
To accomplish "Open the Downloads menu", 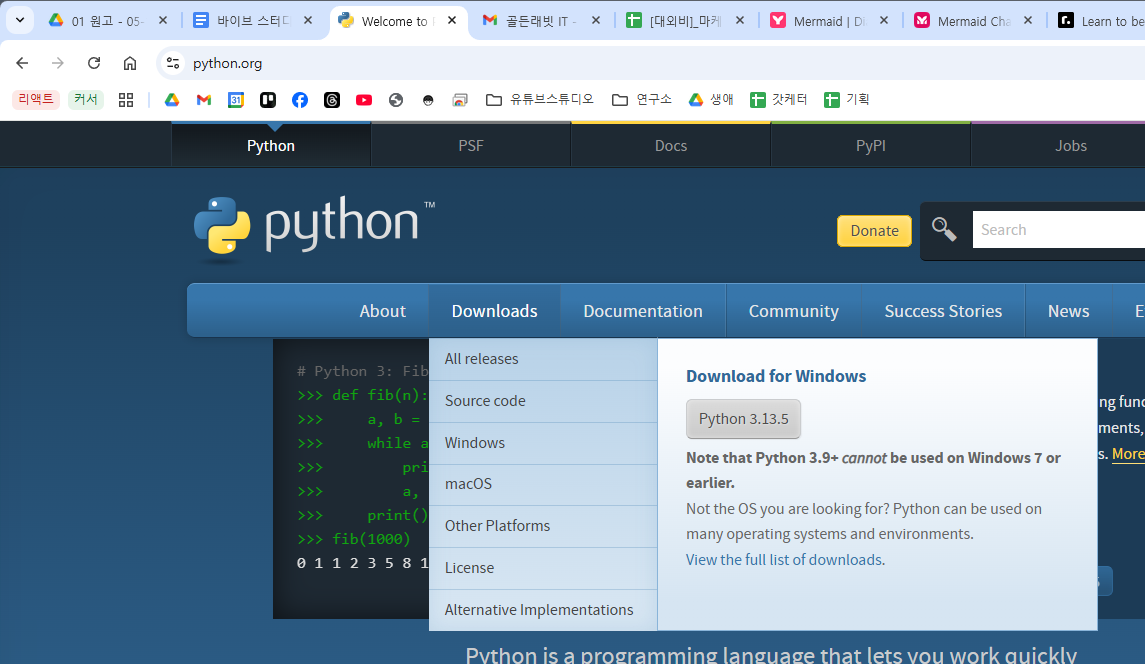I will [494, 311].
